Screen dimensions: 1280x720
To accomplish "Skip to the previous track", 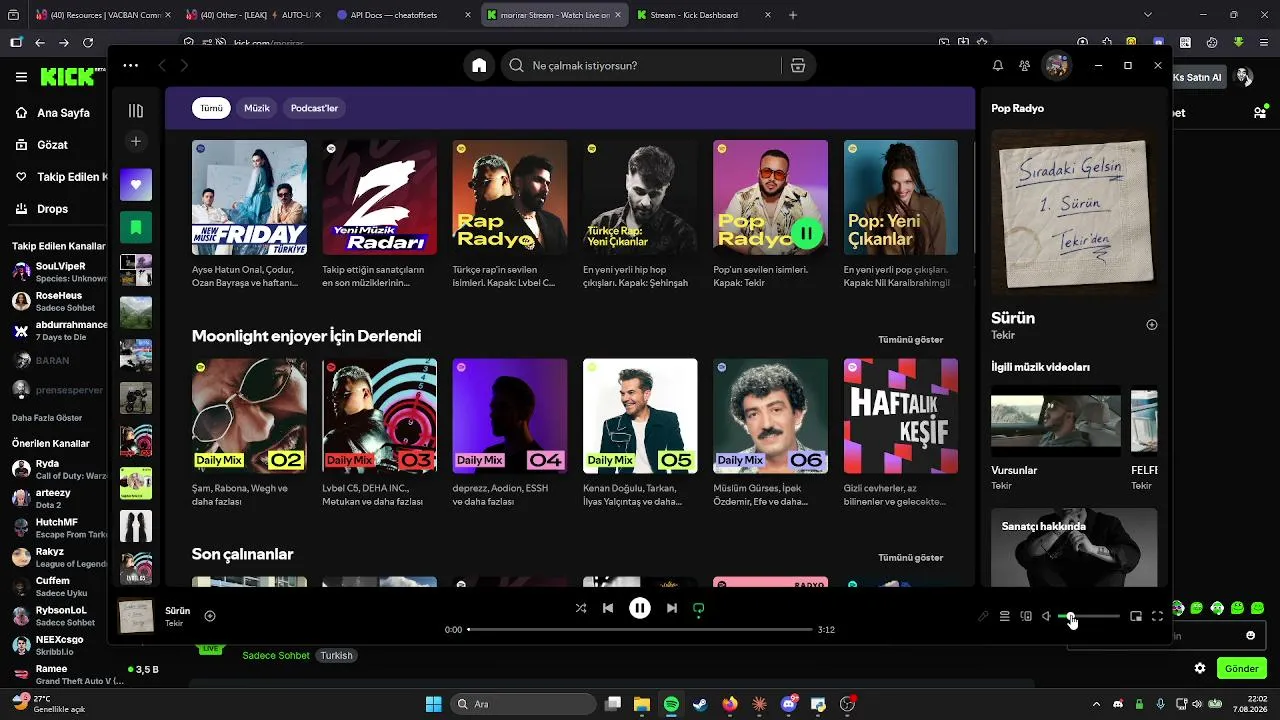I will (608, 608).
